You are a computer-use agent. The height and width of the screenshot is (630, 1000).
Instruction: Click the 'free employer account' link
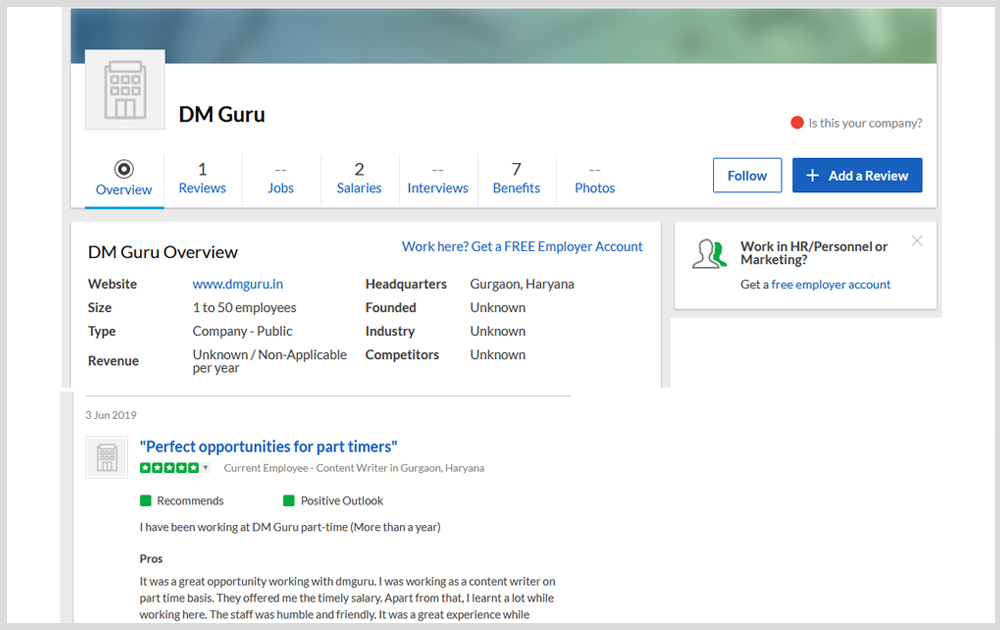(x=830, y=284)
